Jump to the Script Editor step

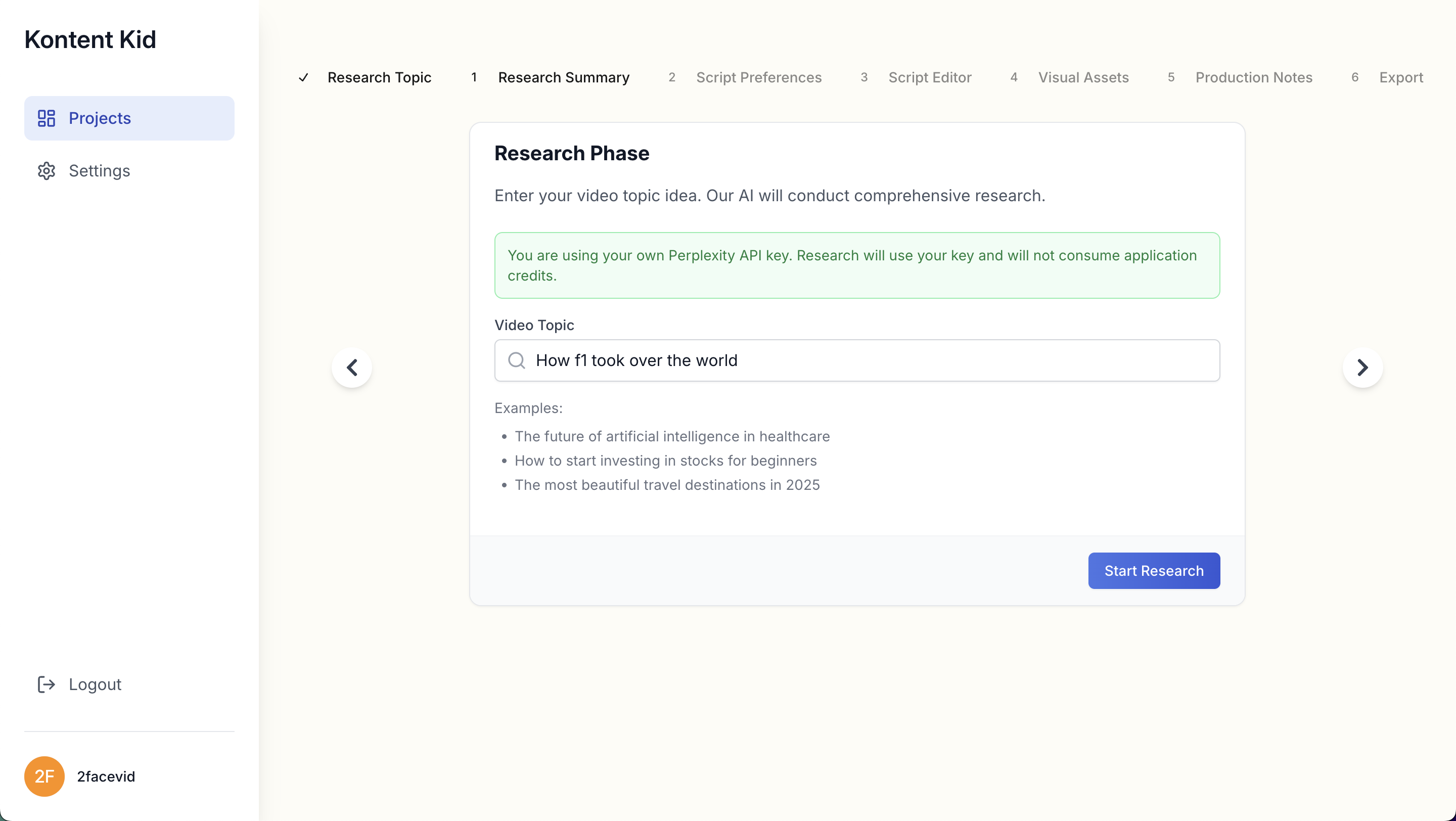click(929, 77)
